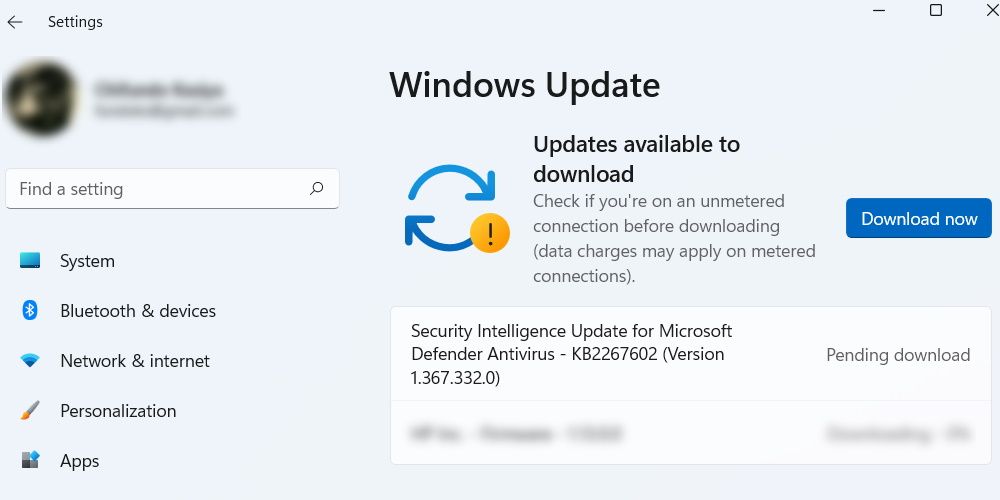Click the yellow warning badge on the update icon

pyautogui.click(x=490, y=234)
